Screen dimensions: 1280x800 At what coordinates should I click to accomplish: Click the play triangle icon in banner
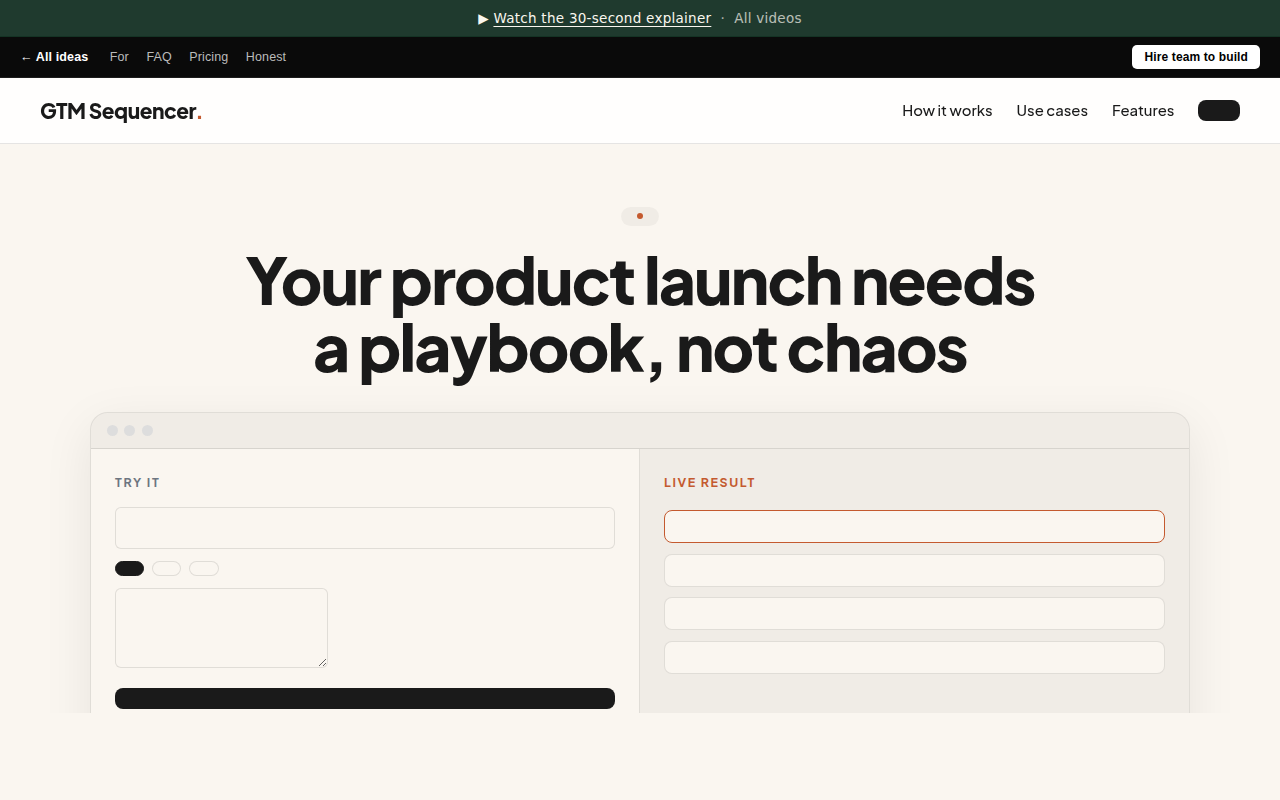pyautogui.click(x=483, y=18)
